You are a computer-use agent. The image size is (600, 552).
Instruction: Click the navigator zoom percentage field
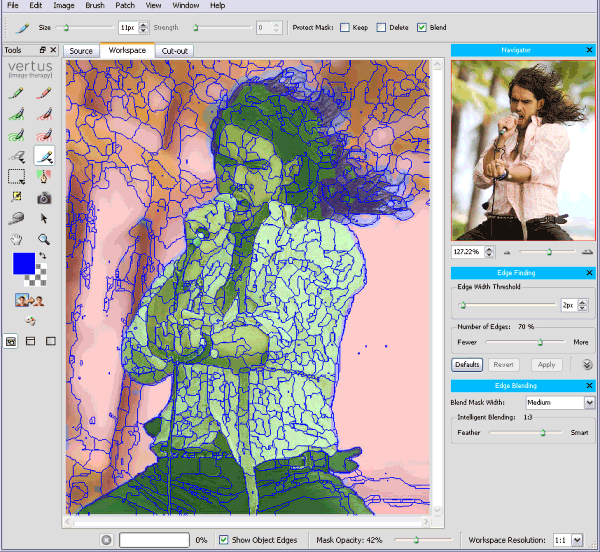pos(468,251)
